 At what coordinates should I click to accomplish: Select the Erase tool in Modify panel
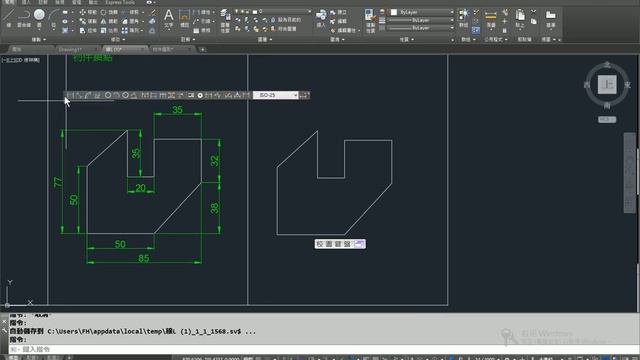[x=152, y=12]
